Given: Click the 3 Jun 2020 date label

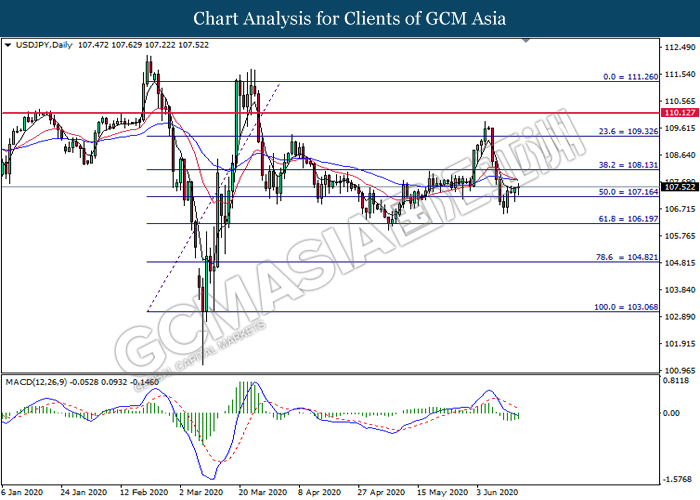Looking at the screenshot, I should point(497,492).
